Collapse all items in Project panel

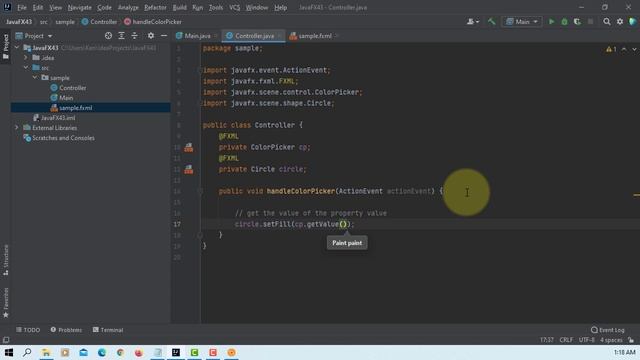coord(134,36)
